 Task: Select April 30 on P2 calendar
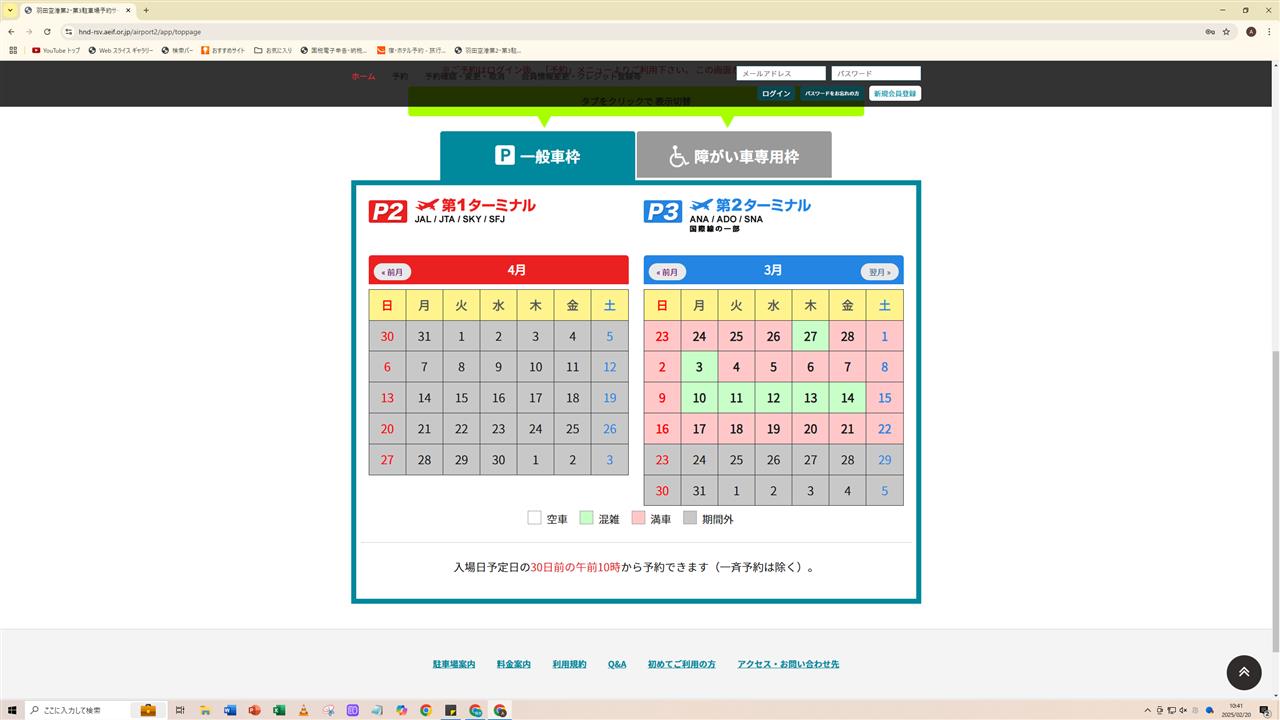[498, 460]
